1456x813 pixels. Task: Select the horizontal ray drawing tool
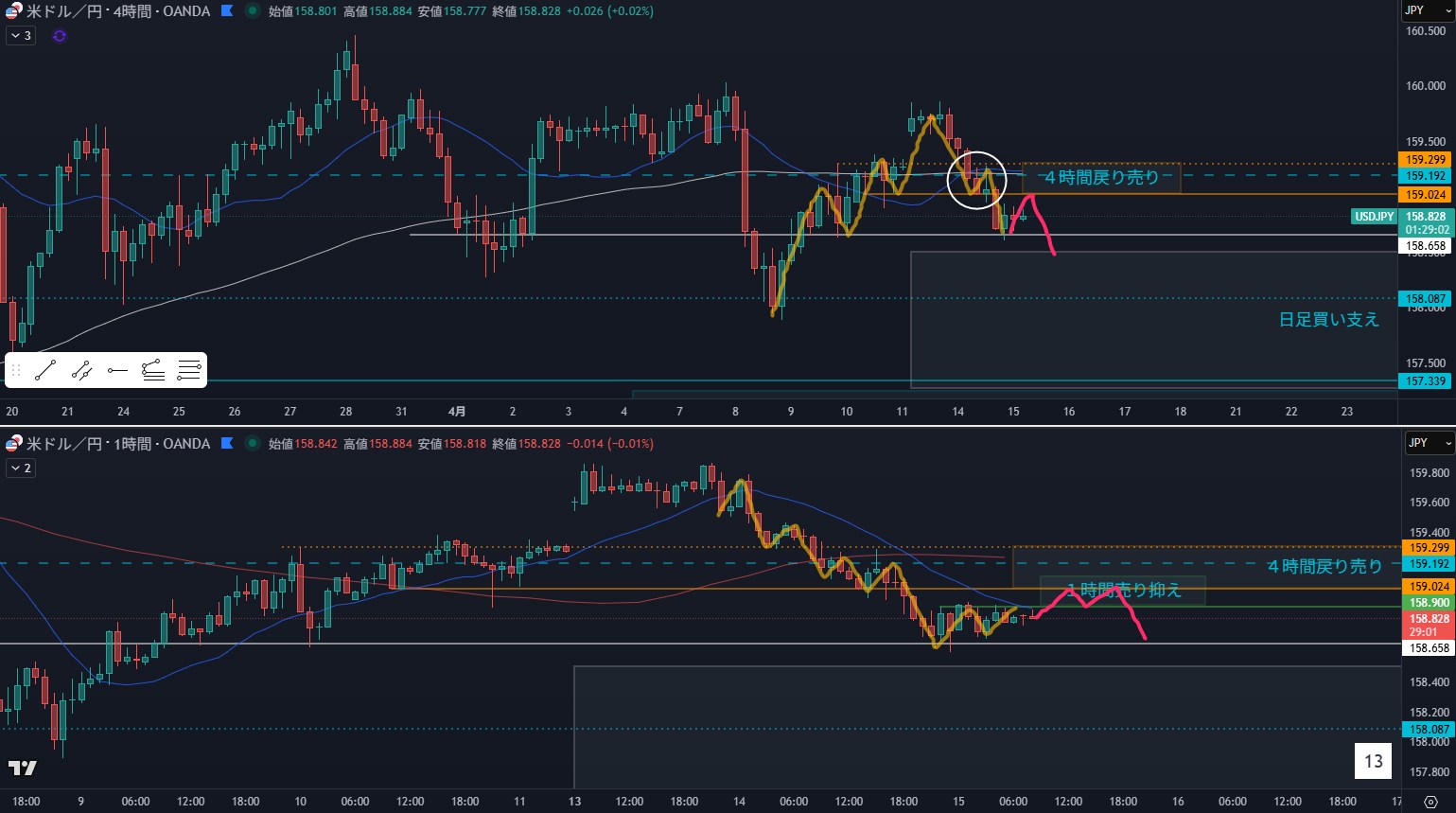pos(117,370)
